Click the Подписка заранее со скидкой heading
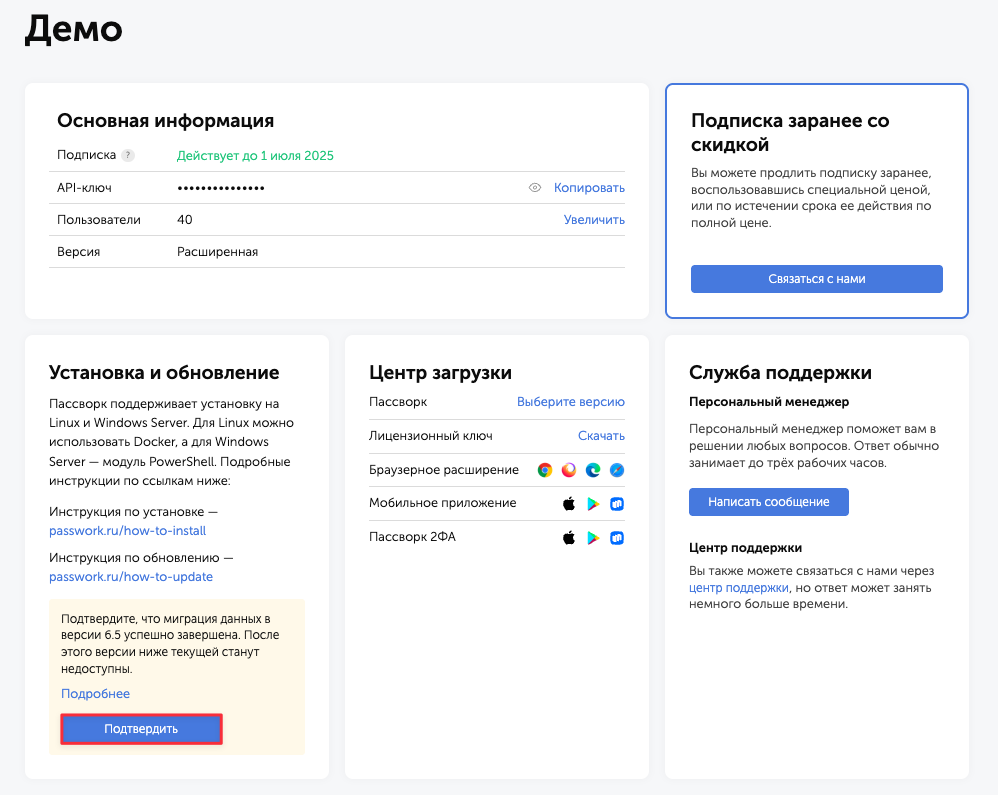 (790, 132)
